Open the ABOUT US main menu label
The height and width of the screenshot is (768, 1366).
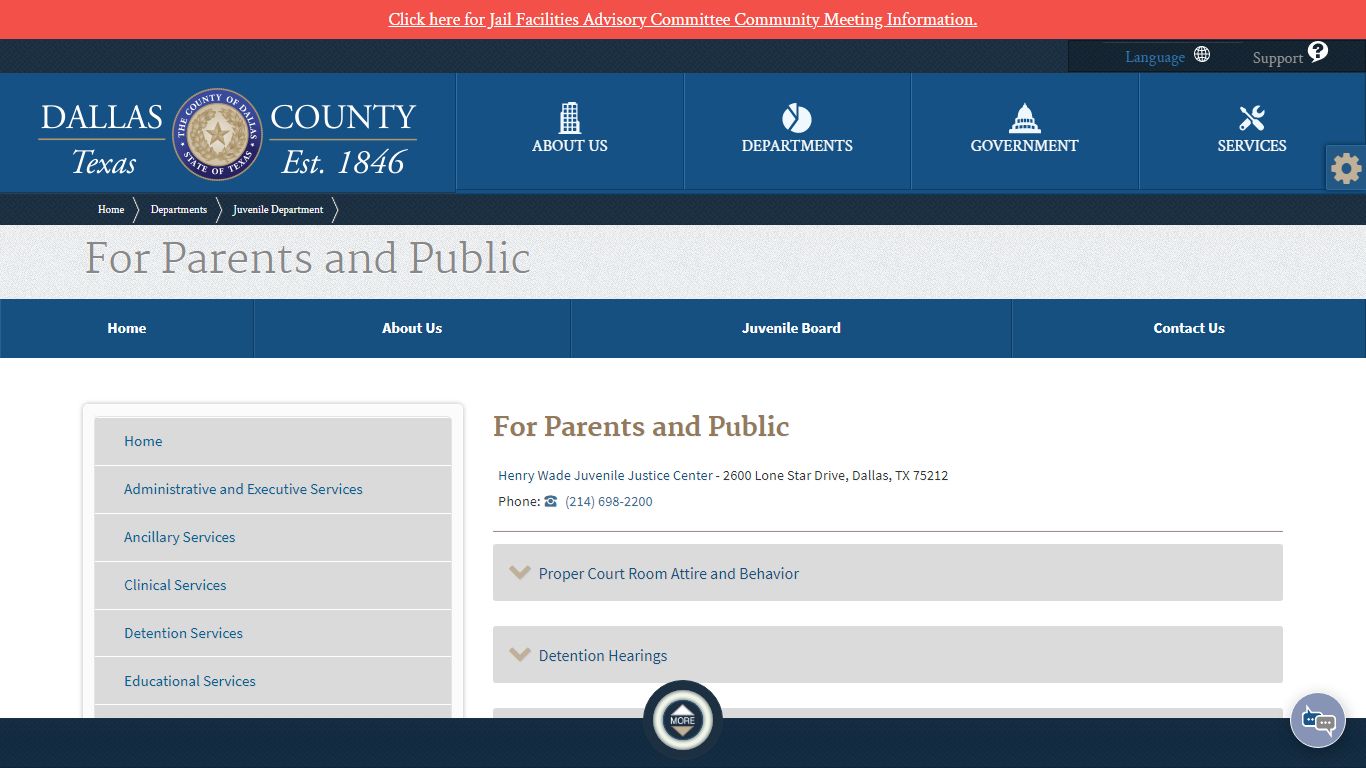tap(570, 146)
